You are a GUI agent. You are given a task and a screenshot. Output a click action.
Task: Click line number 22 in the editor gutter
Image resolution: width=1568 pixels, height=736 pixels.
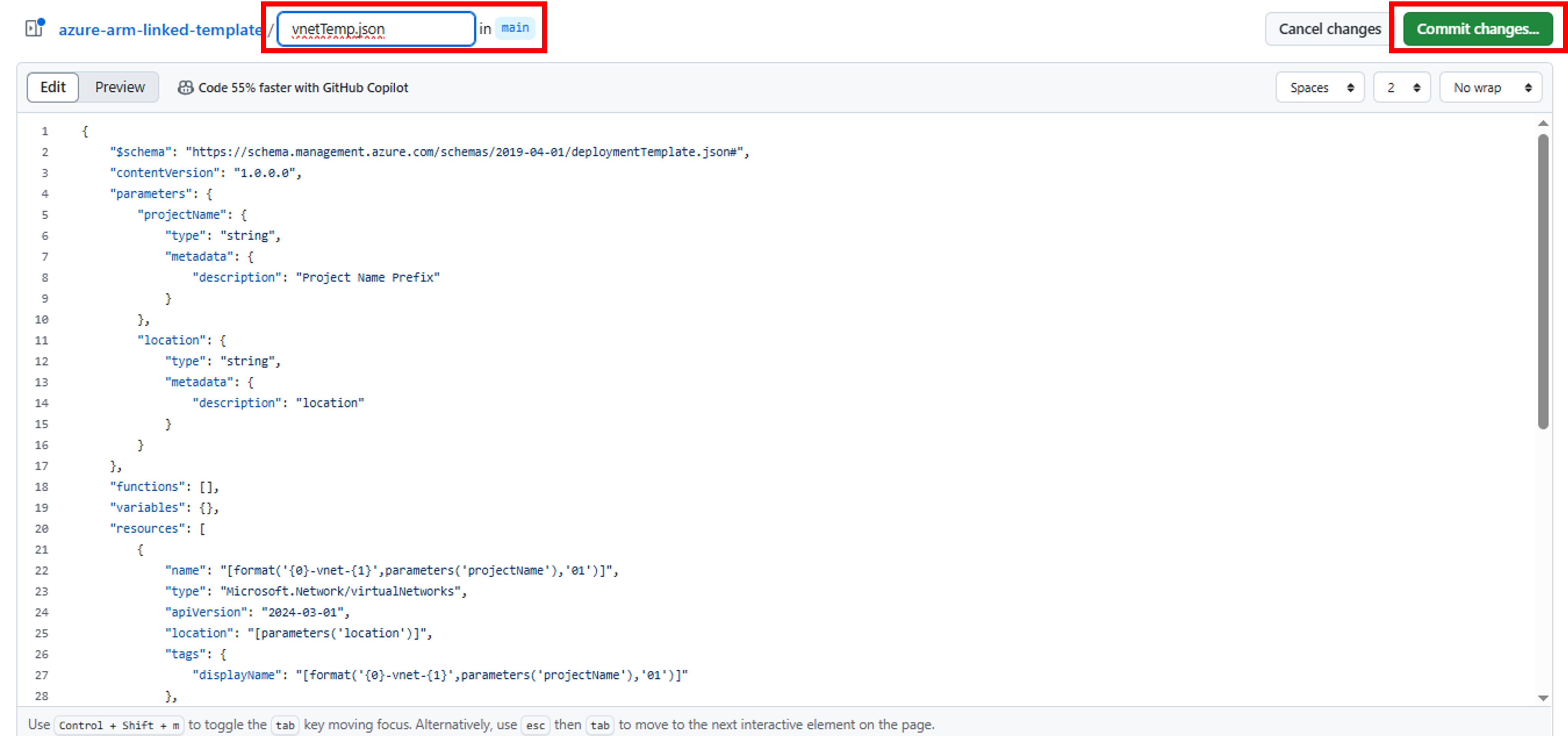coord(41,570)
